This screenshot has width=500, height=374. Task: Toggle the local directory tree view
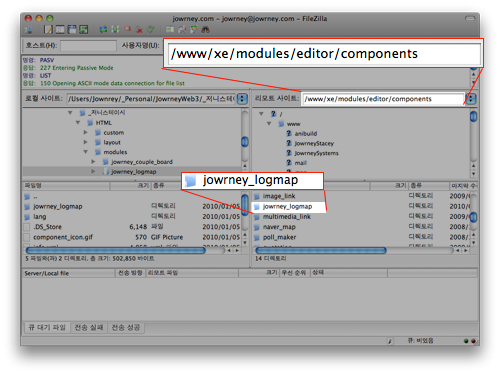coord(60,30)
